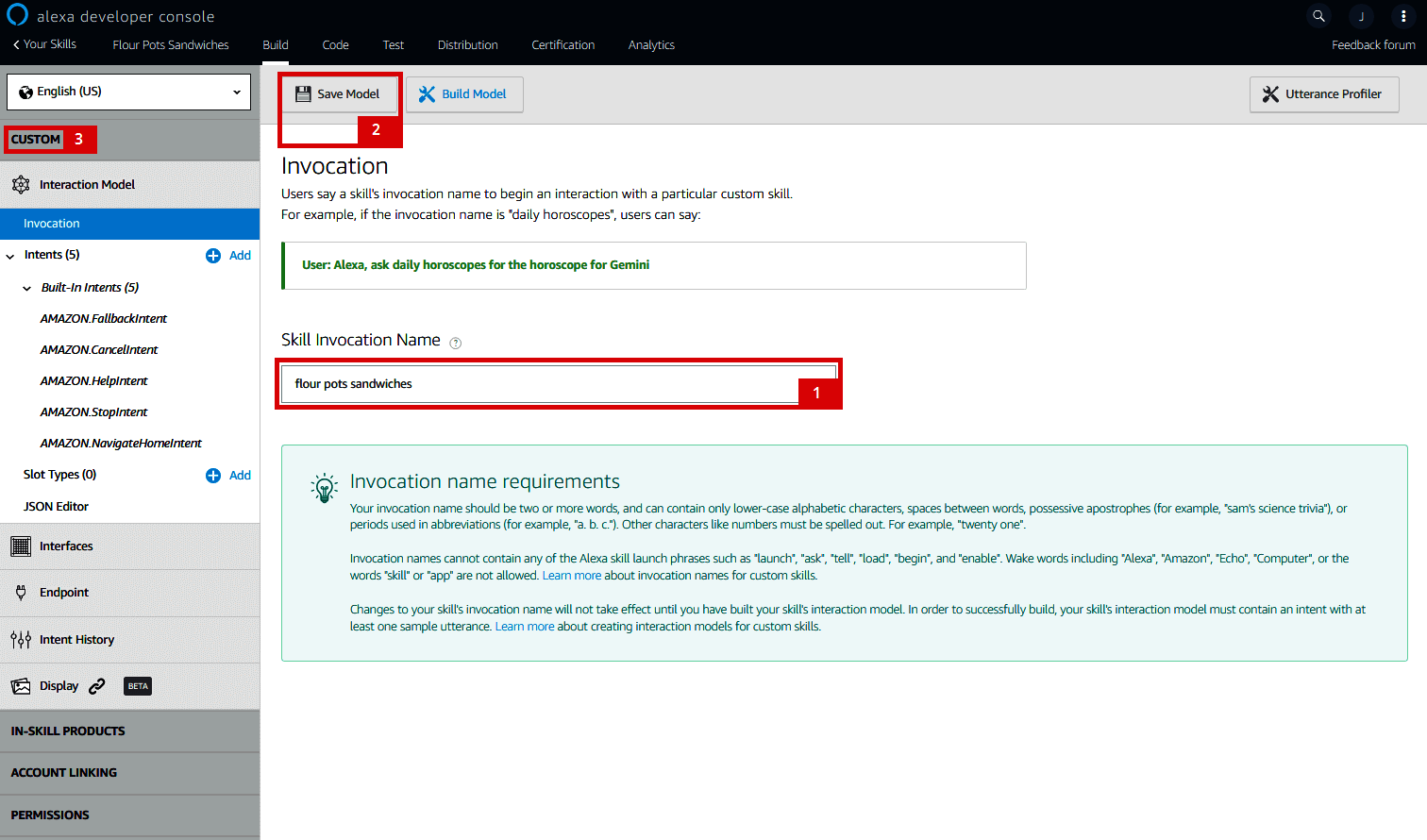Open the vertical three-dot options menu
The height and width of the screenshot is (840, 1427).
click(x=1403, y=16)
